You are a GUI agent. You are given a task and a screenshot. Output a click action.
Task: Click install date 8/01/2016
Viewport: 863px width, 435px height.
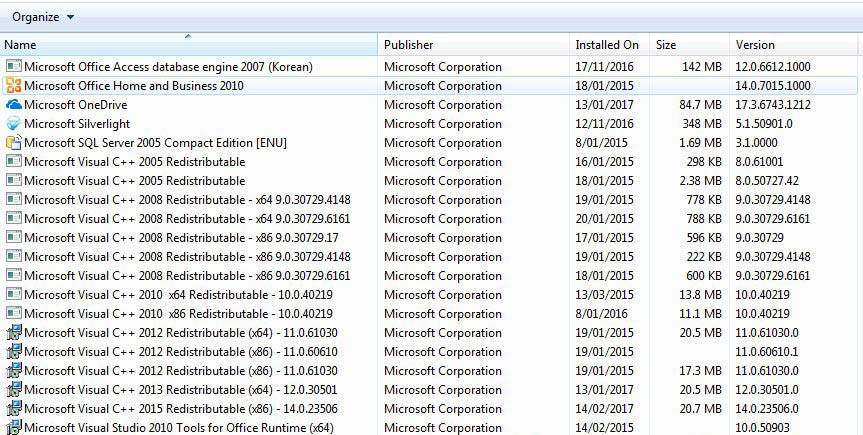pyautogui.click(x=601, y=313)
